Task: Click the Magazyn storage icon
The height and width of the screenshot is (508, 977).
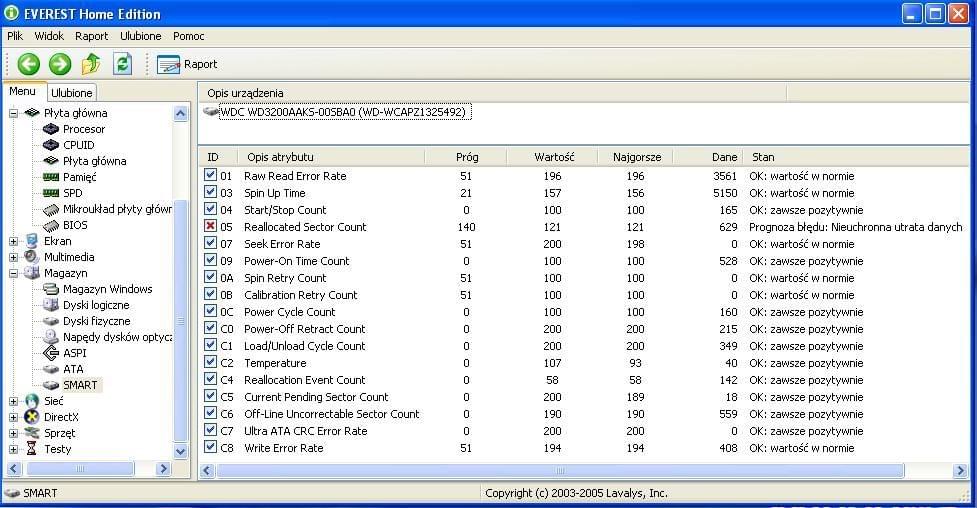Action: coord(31,273)
